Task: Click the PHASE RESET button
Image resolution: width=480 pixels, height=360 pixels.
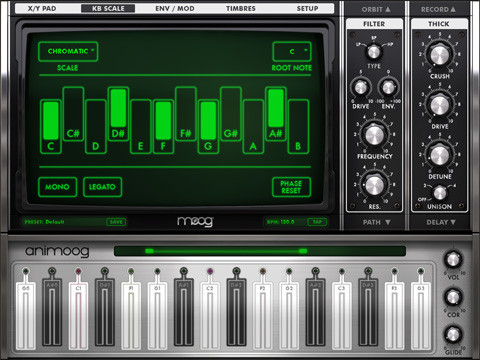Action: point(291,187)
